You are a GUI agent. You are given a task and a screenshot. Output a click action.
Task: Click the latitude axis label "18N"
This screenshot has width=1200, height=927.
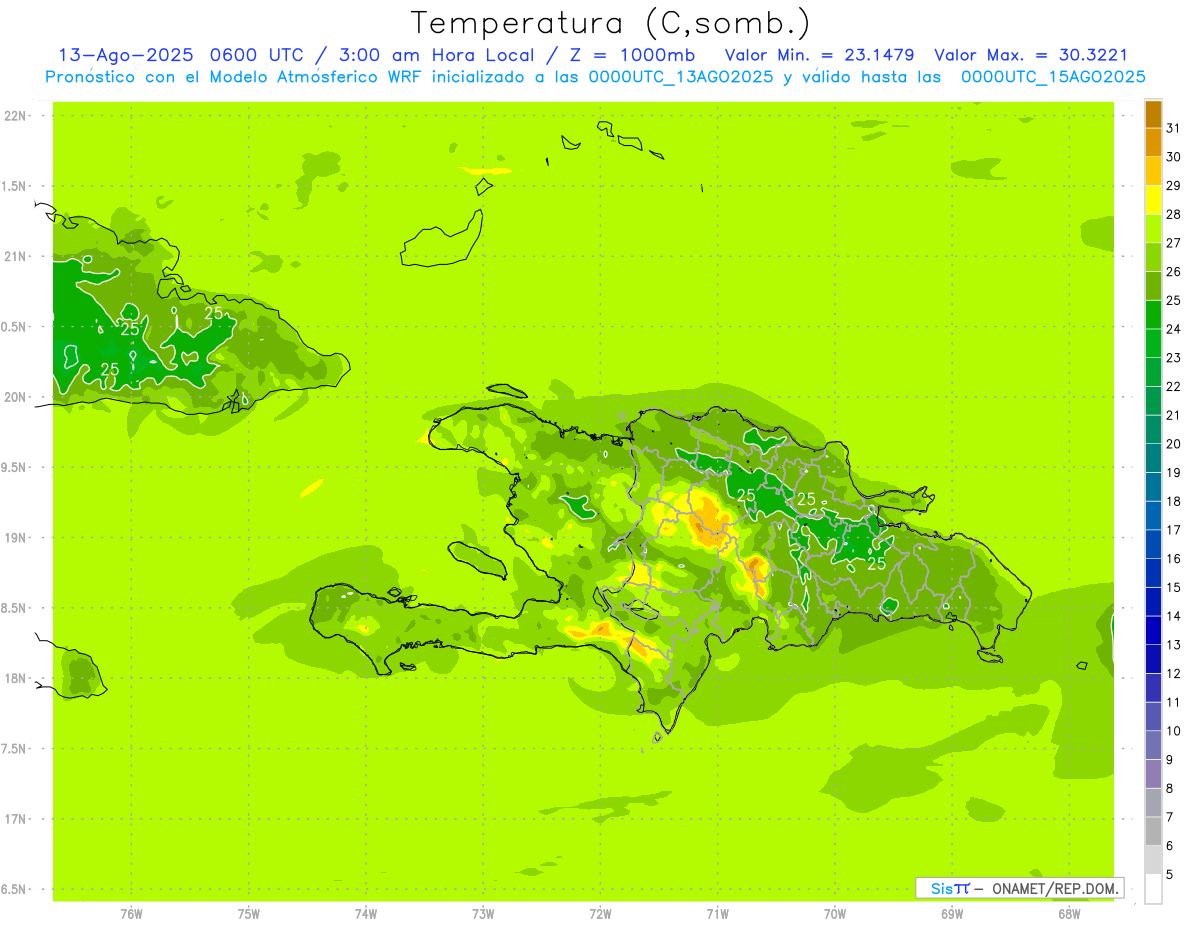[x=16, y=679]
